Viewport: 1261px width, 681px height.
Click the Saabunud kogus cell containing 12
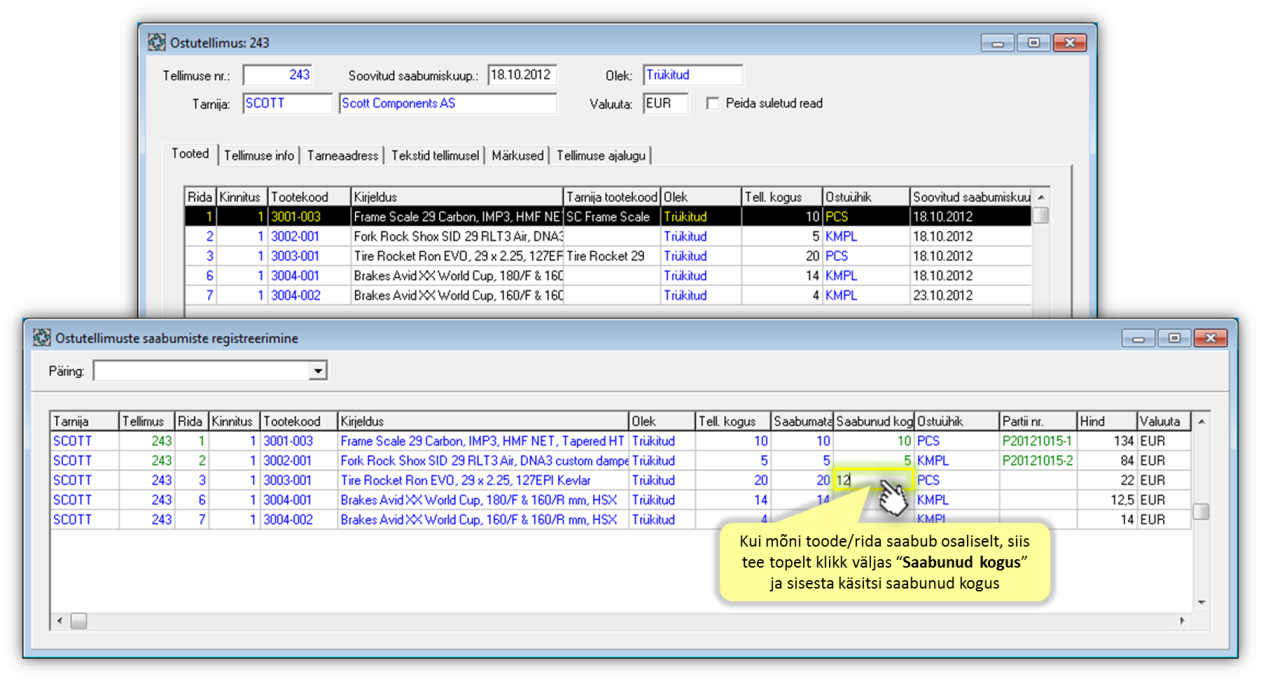point(873,480)
